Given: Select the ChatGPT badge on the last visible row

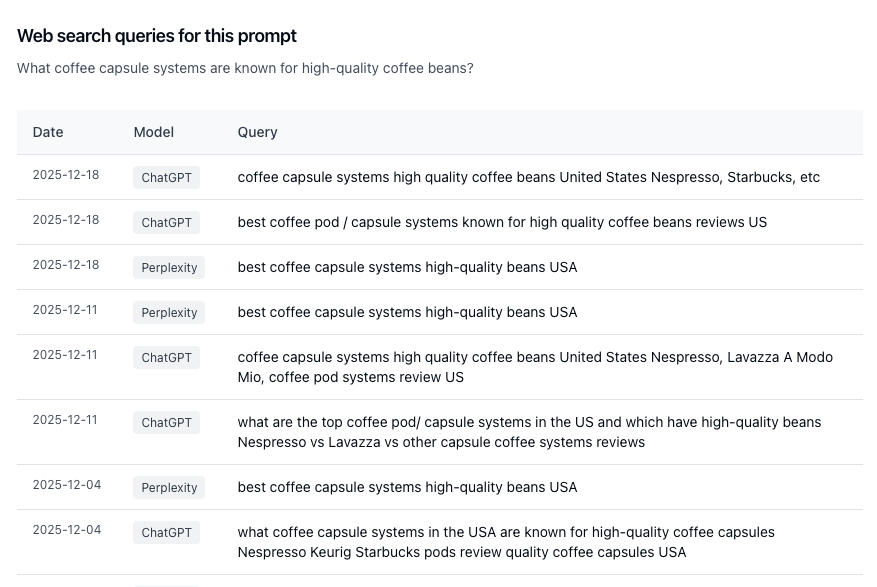Looking at the screenshot, I should point(166,532).
